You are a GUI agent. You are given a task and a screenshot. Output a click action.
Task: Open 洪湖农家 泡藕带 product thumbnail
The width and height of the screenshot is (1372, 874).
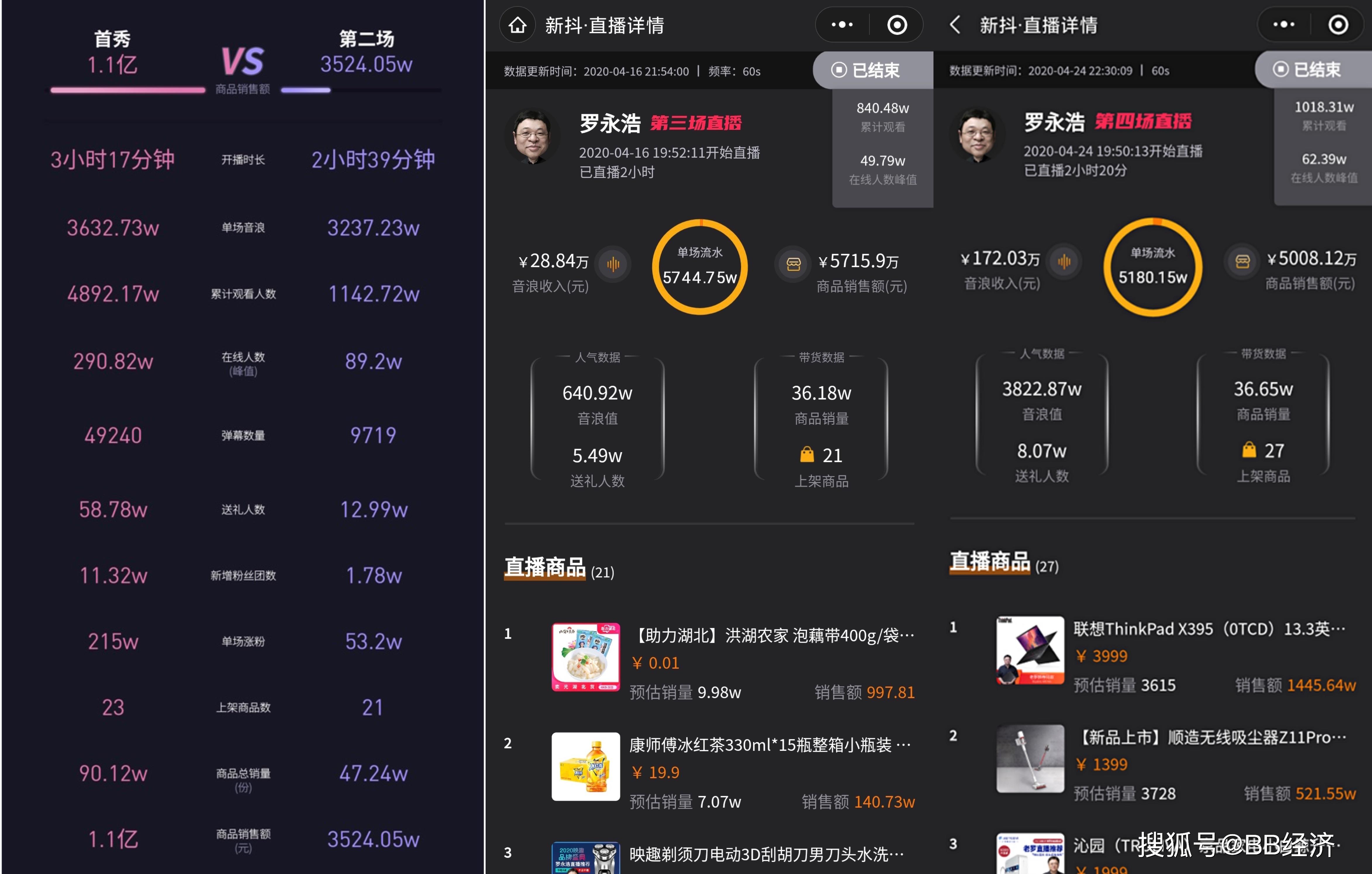click(x=585, y=657)
